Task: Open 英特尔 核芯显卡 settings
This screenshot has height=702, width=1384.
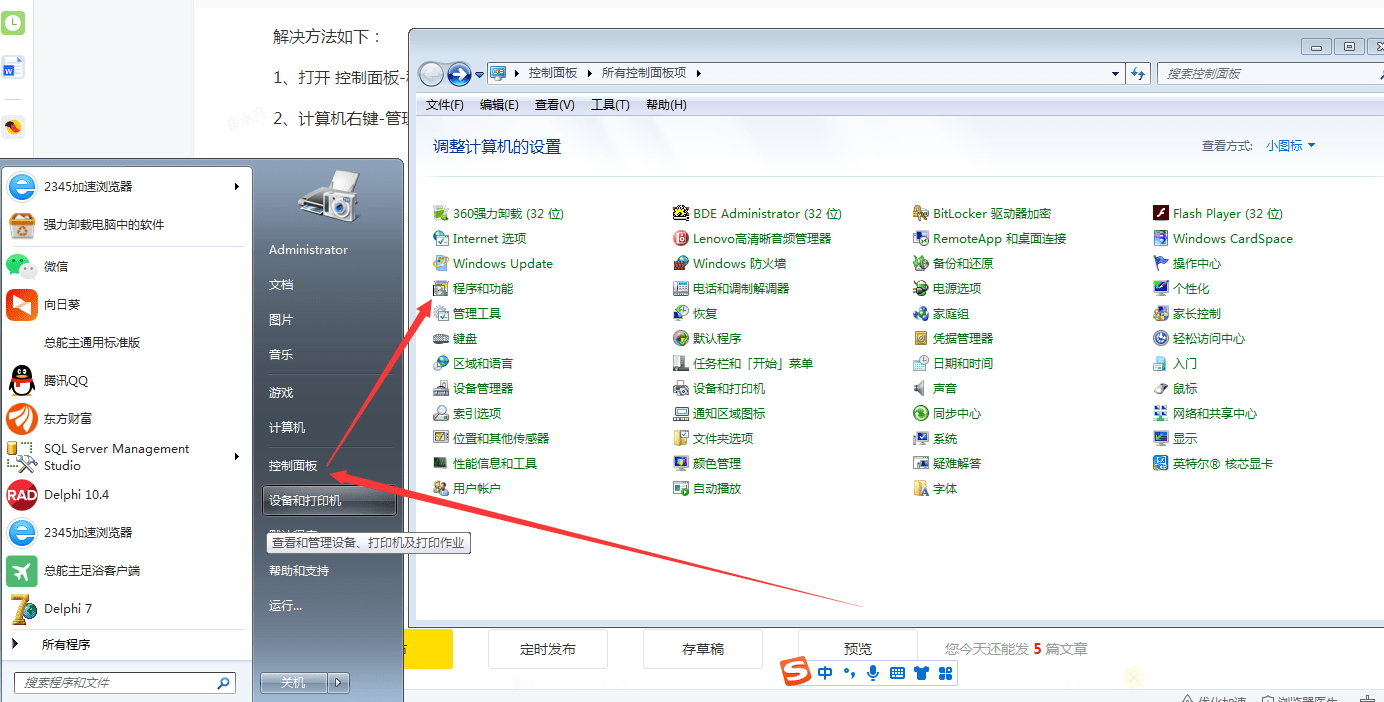Action: coord(1222,464)
